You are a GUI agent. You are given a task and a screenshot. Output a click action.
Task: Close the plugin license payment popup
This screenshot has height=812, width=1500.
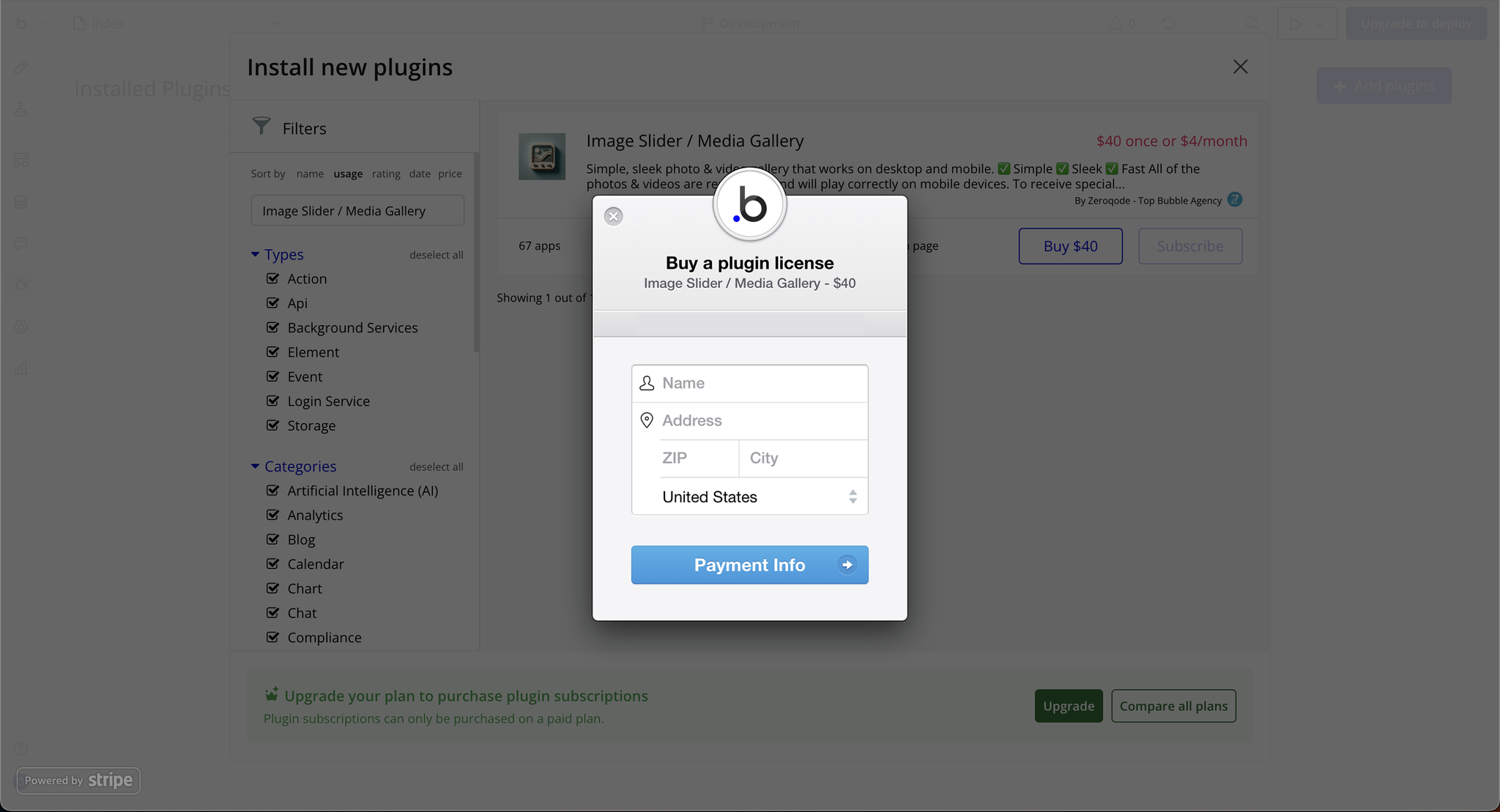614,216
